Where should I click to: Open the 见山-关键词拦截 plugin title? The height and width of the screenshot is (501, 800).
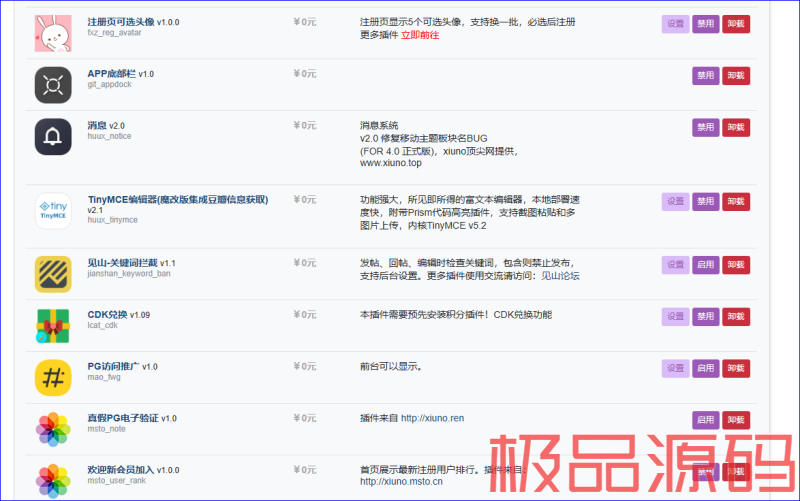pyautogui.click(x=122, y=263)
